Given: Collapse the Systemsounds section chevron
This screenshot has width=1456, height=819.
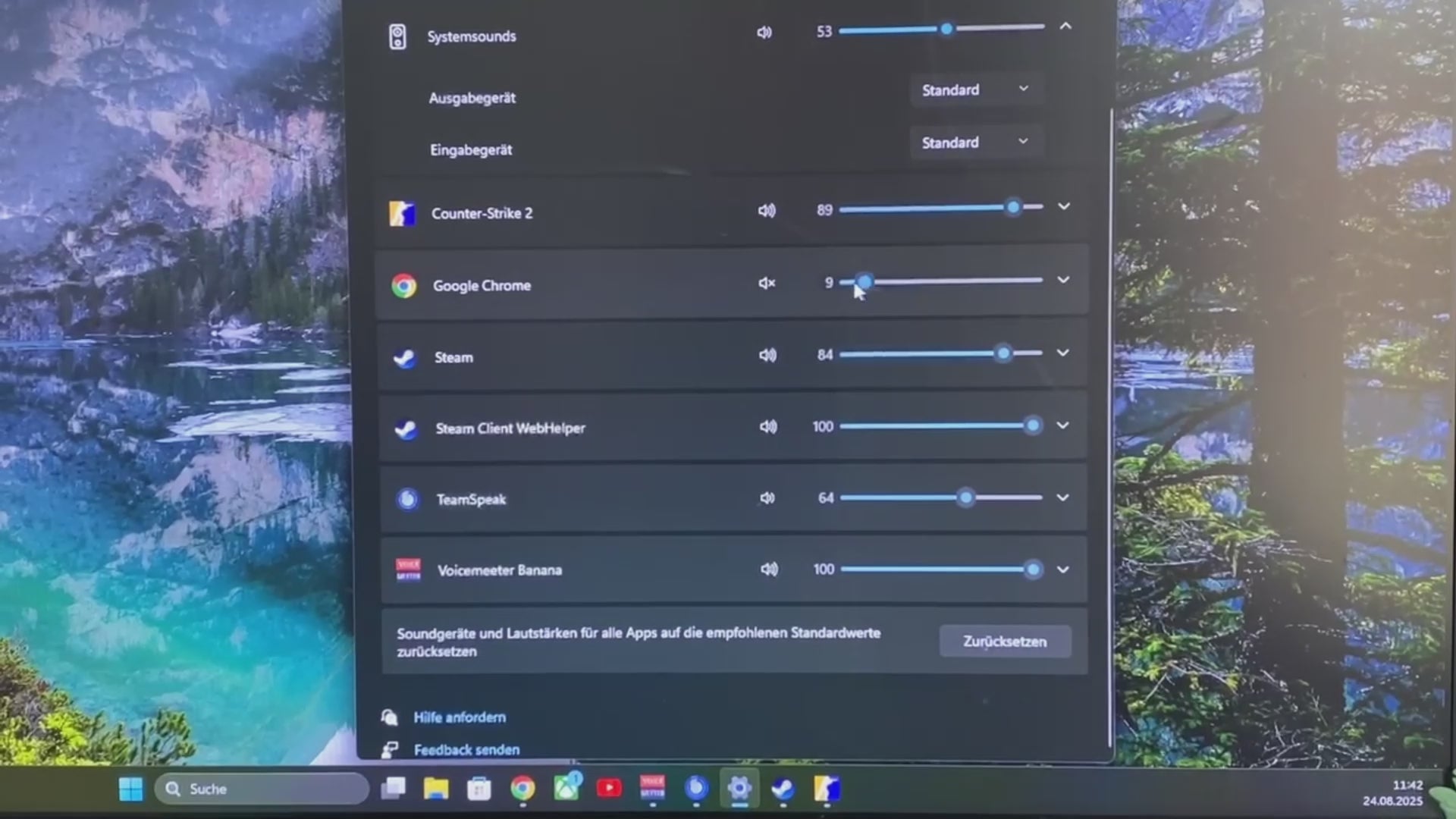Looking at the screenshot, I should 1065,27.
